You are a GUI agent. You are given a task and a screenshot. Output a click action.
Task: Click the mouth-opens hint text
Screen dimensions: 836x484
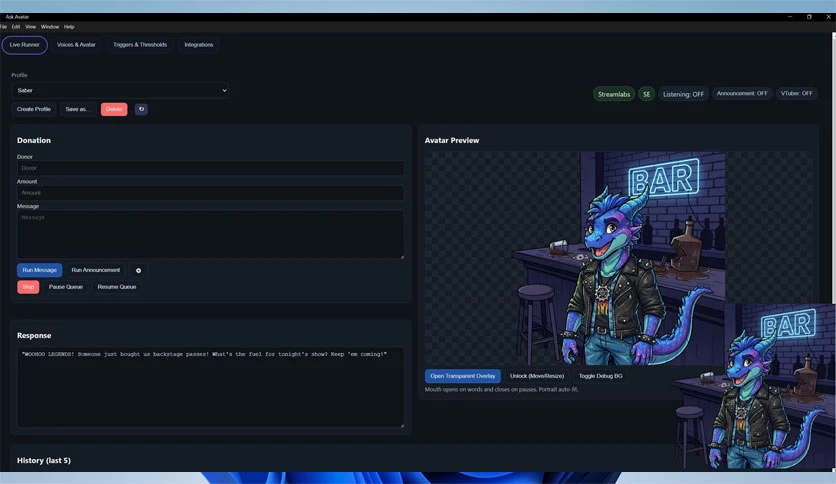(x=501, y=390)
